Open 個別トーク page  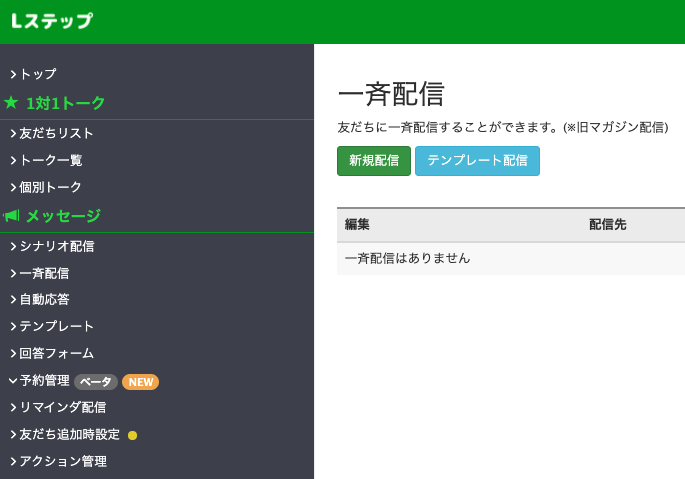pyautogui.click(x=51, y=187)
